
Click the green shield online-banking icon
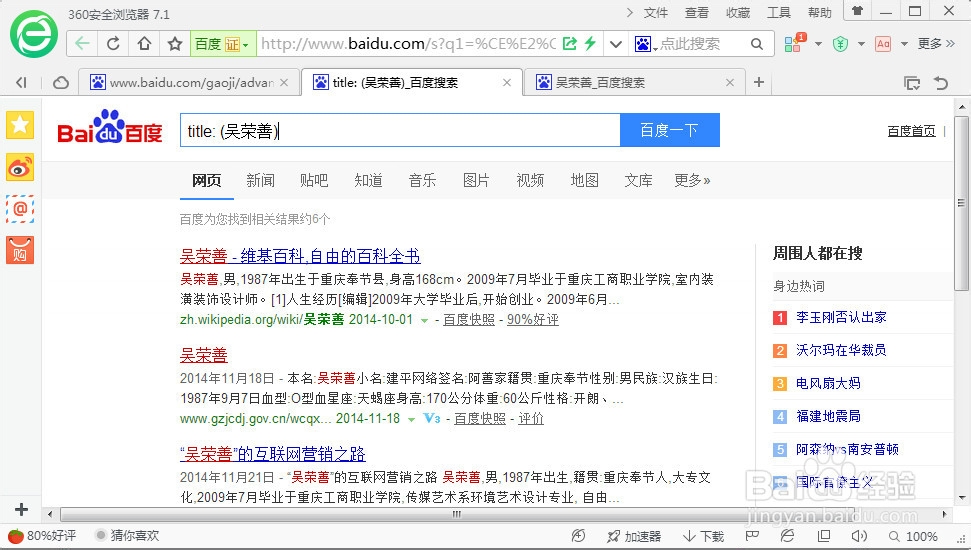point(840,44)
